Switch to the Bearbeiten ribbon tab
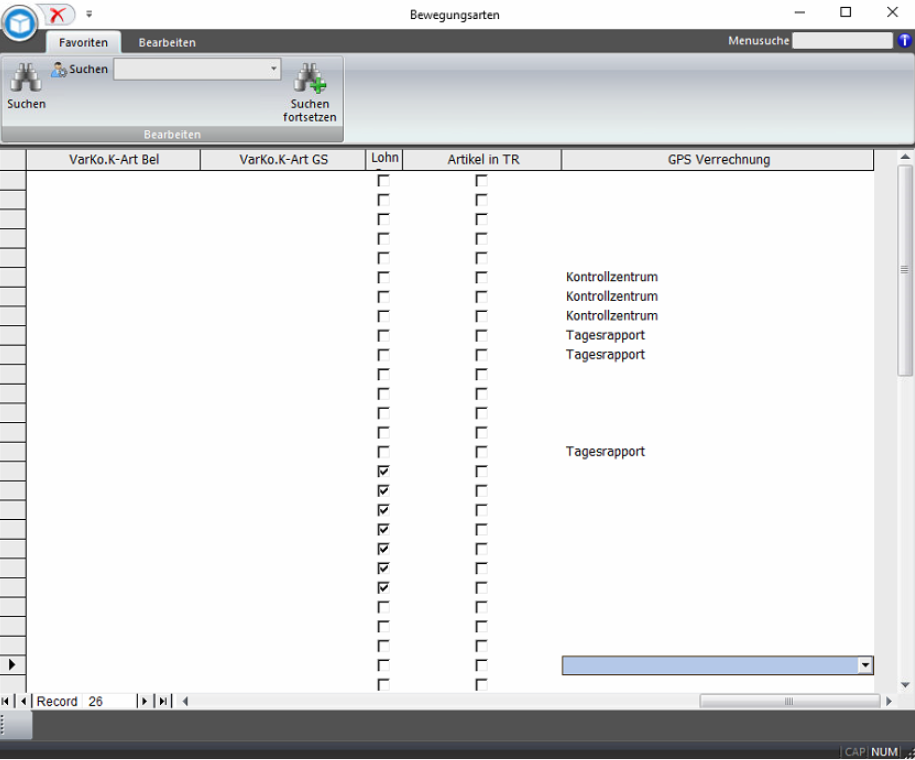The height and width of the screenshot is (760, 915). pos(167,43)
